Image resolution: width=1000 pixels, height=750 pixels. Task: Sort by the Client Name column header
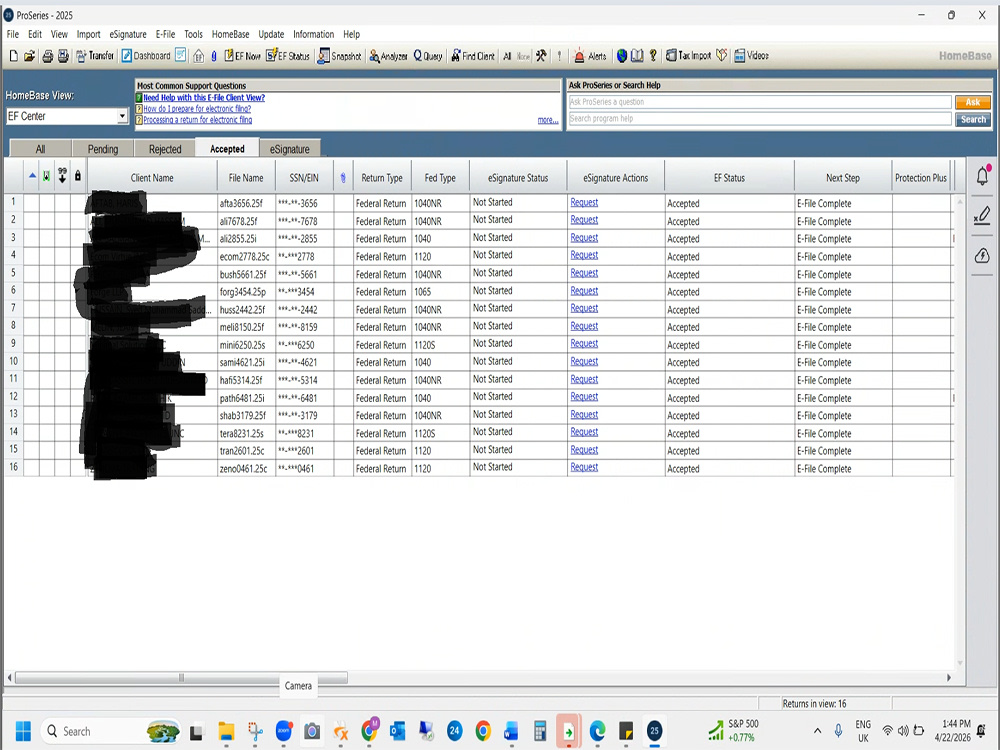point(152,178)
